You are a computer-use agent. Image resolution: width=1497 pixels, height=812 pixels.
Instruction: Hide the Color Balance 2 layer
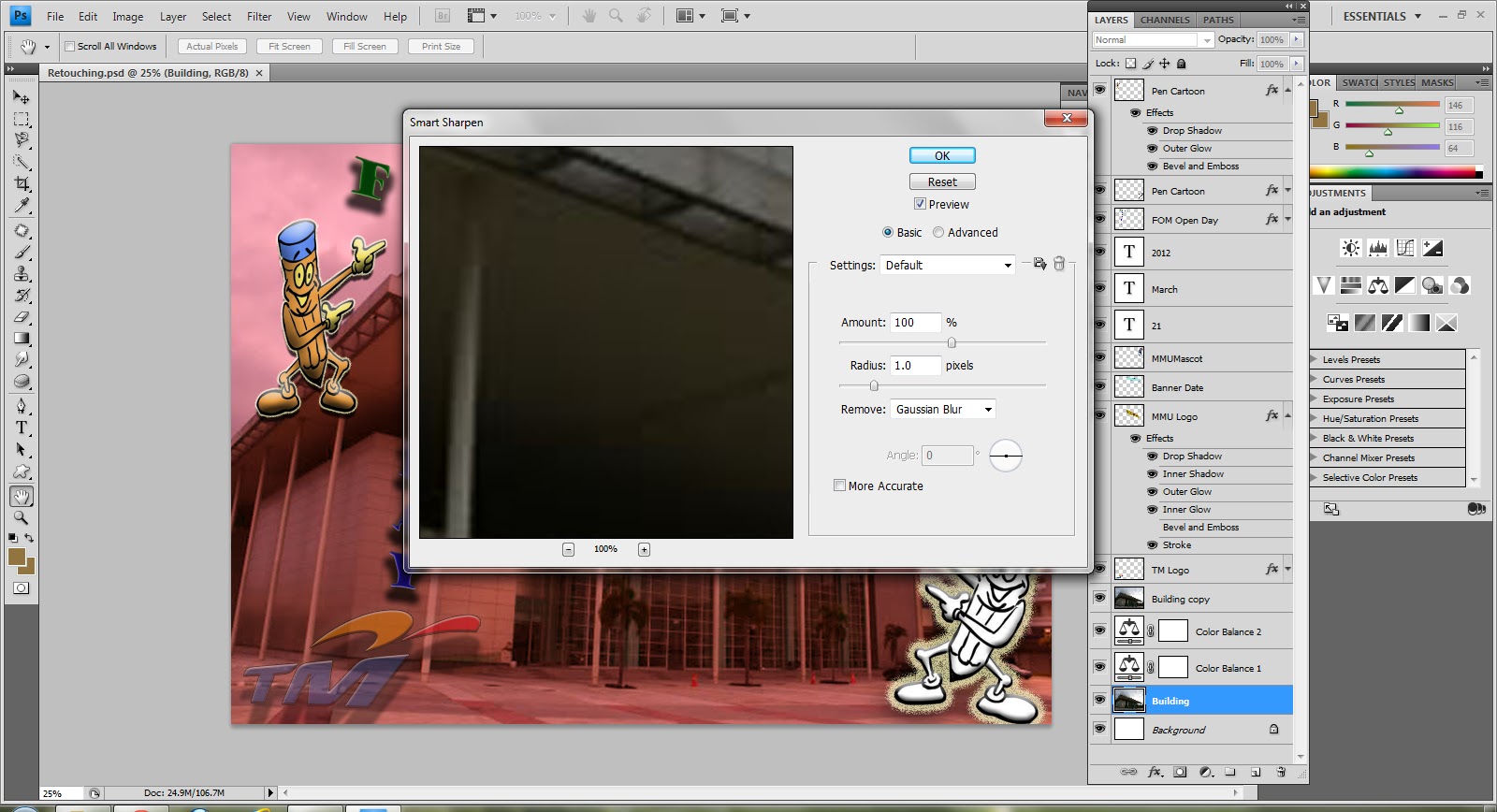(x=1099, y=631)
